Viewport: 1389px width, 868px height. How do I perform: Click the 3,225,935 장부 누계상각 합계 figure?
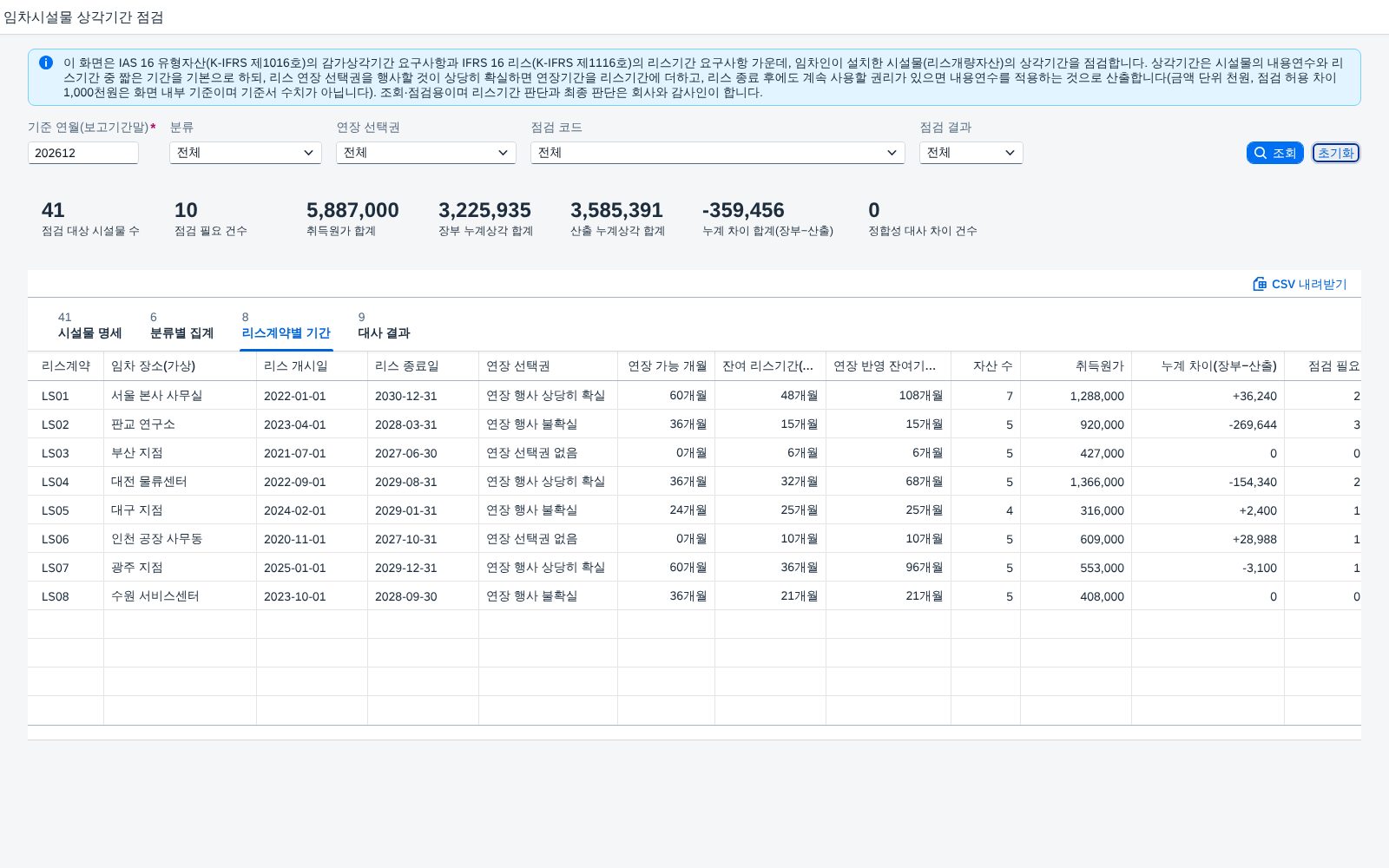pos(484,210)
